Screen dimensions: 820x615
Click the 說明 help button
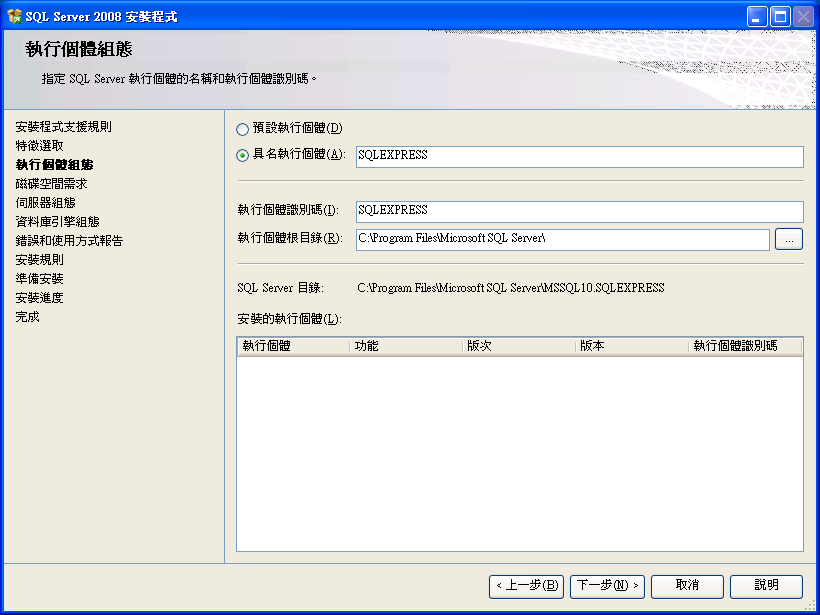click(x=766, y=586)
